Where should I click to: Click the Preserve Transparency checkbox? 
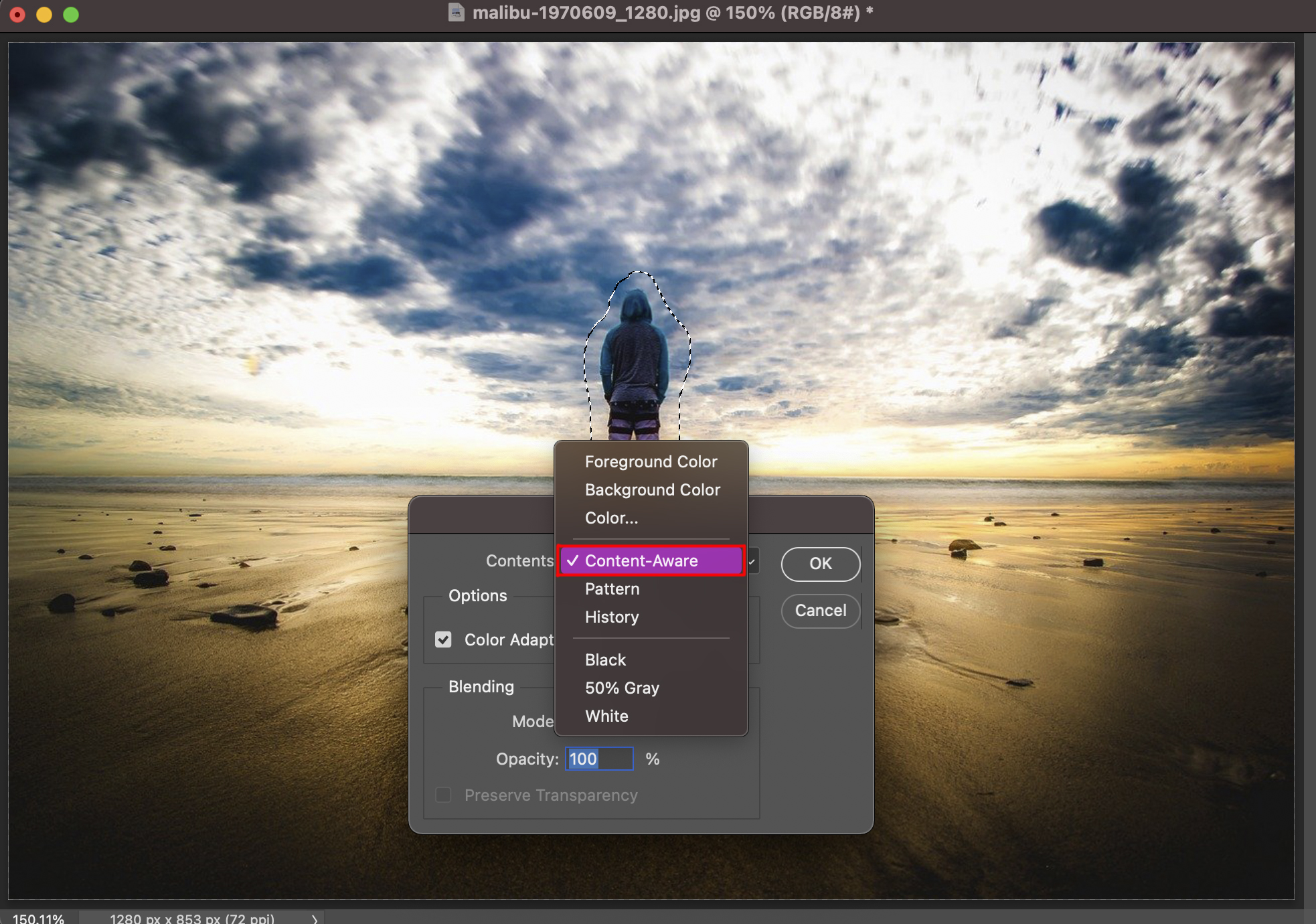pos(443,795)
